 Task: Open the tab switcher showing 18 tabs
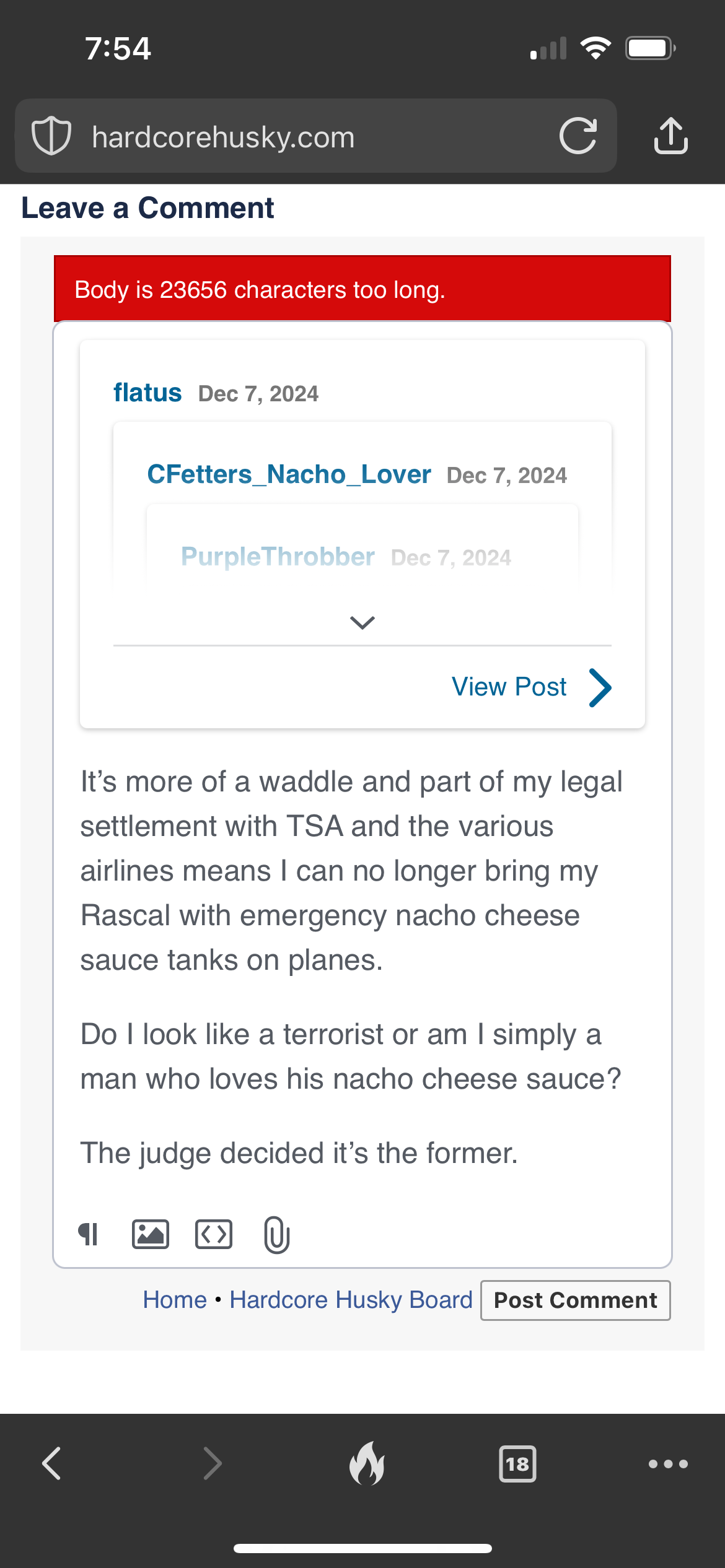(x=517, y=1464)
